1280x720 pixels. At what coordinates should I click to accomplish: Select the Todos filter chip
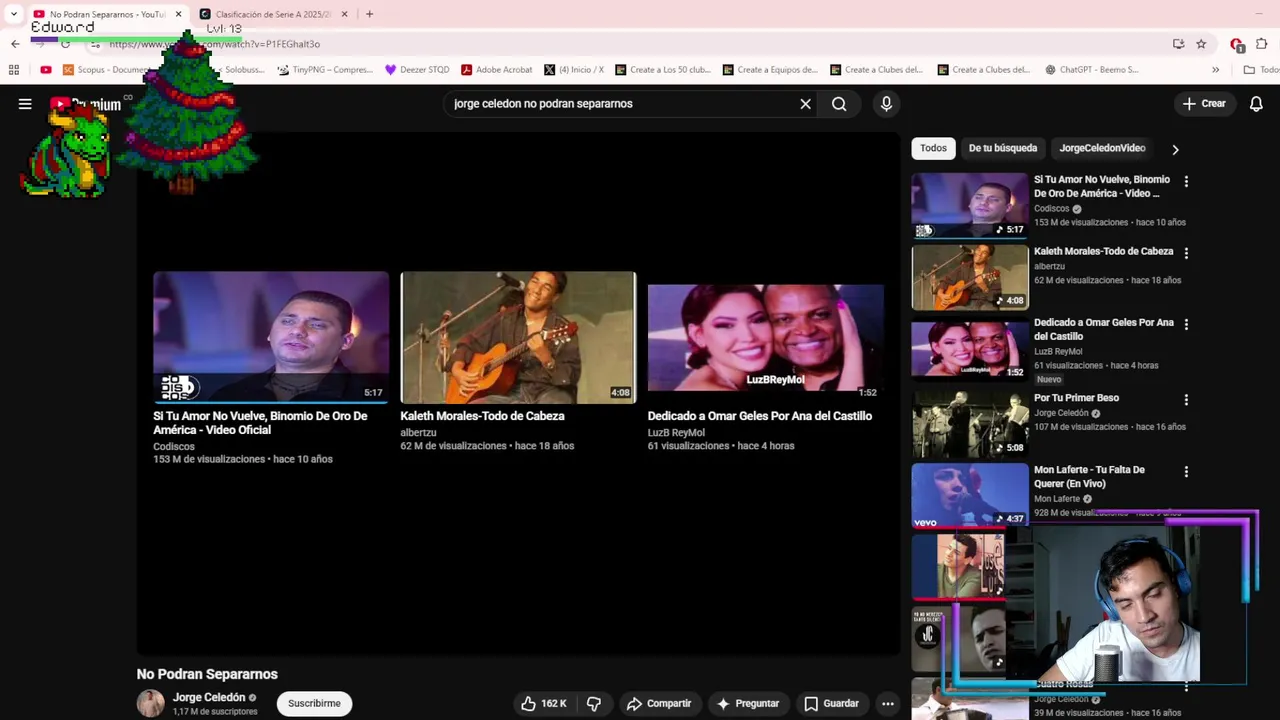click(x=933, y=148)
